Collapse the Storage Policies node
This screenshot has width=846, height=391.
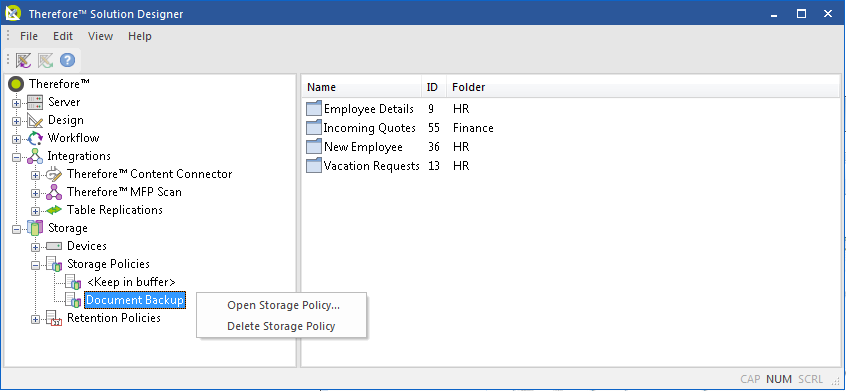(36, 265)
